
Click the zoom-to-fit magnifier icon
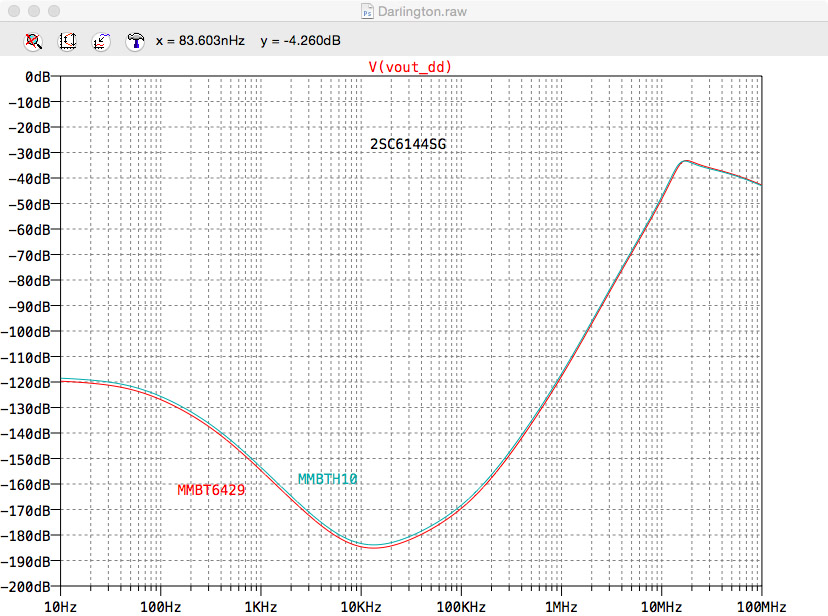pyautogui.click(x=33, y=41)
